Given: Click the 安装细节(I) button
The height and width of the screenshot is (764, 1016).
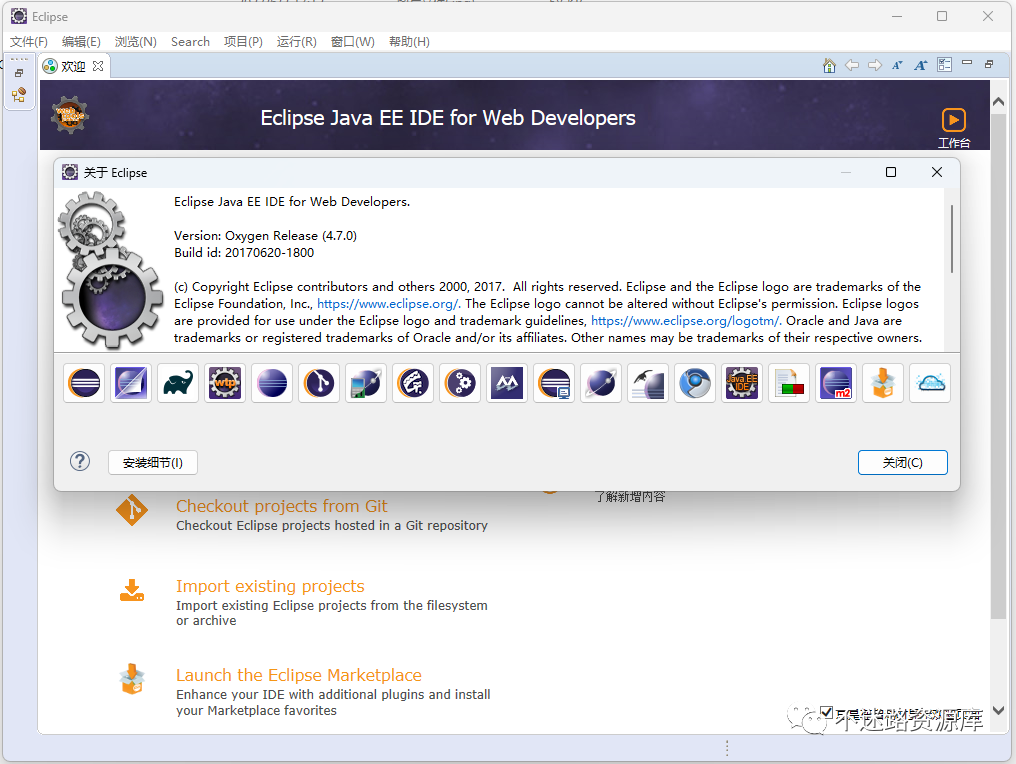Looking at the screenshot, I should pos(153,463).
